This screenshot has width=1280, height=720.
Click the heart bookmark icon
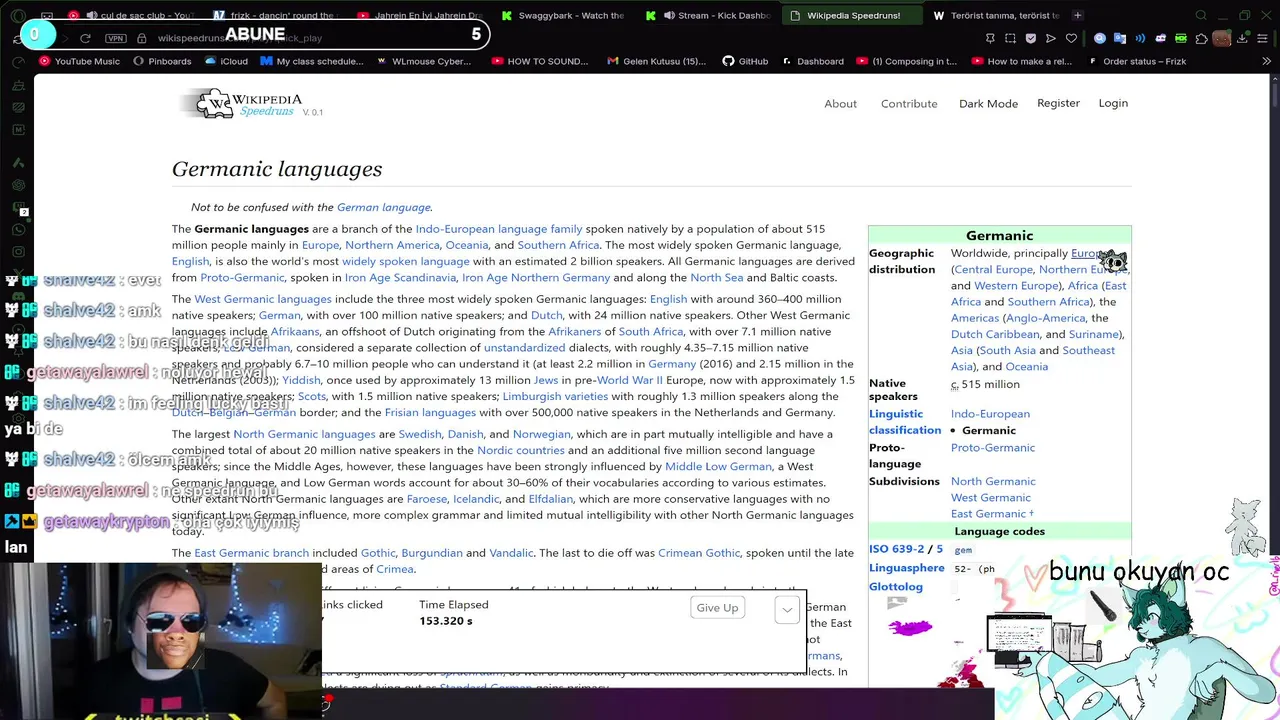1071,38
